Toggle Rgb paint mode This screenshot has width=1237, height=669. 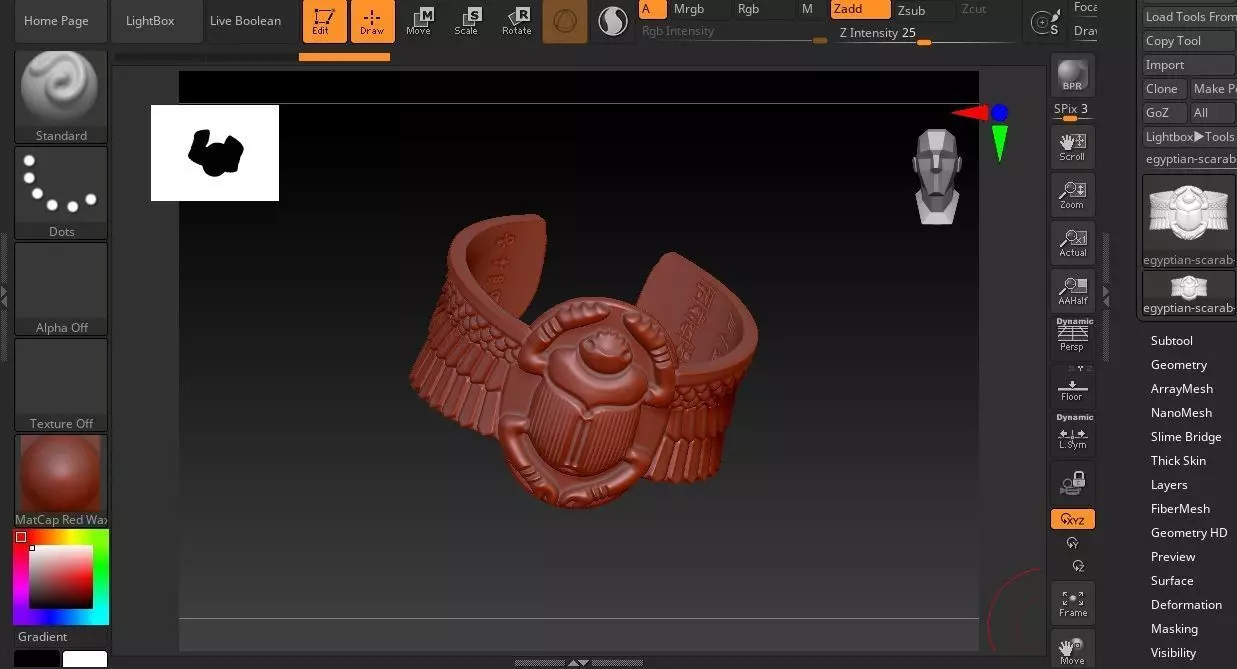(762, 9)
